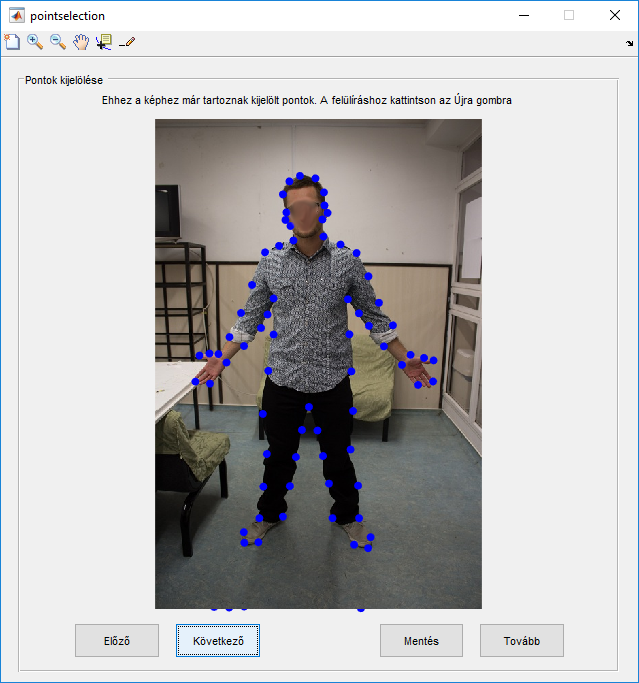This screenshot has height=683, width=639.
Task: Click the Mentés button to save
Action: coord(421,641)
